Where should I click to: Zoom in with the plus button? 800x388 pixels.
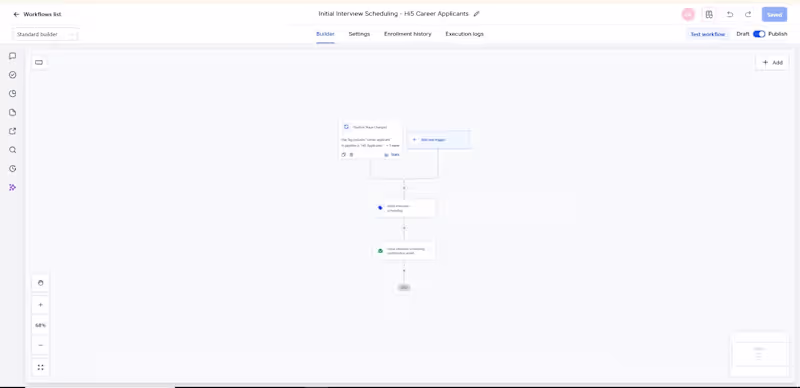41,305
